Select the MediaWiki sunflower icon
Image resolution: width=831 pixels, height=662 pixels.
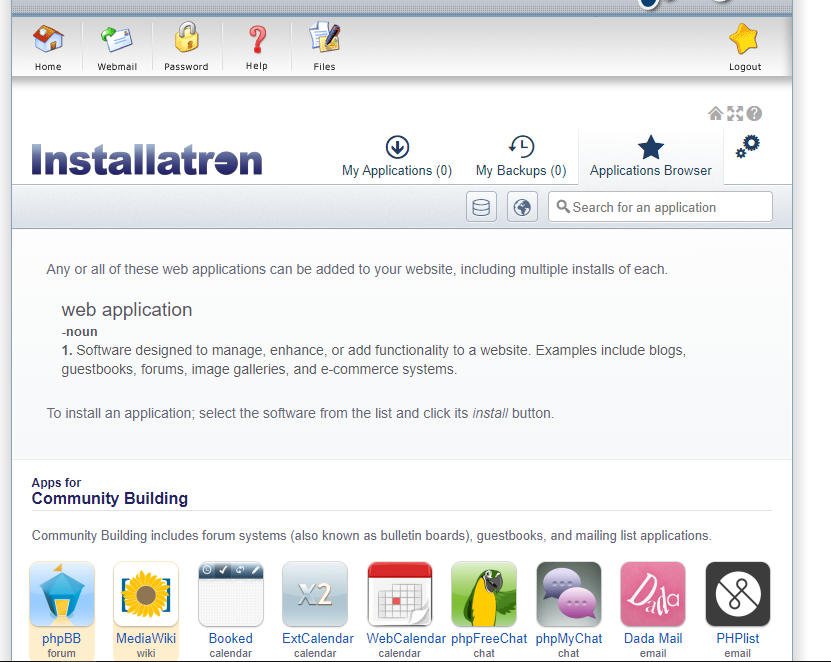tap(146, 594)
